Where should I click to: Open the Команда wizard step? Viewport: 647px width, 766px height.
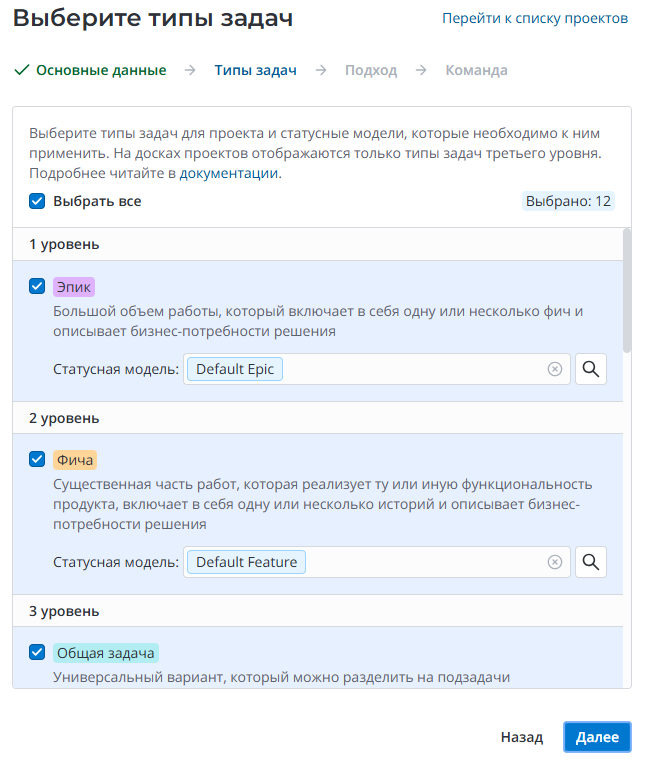coord(476,70)
